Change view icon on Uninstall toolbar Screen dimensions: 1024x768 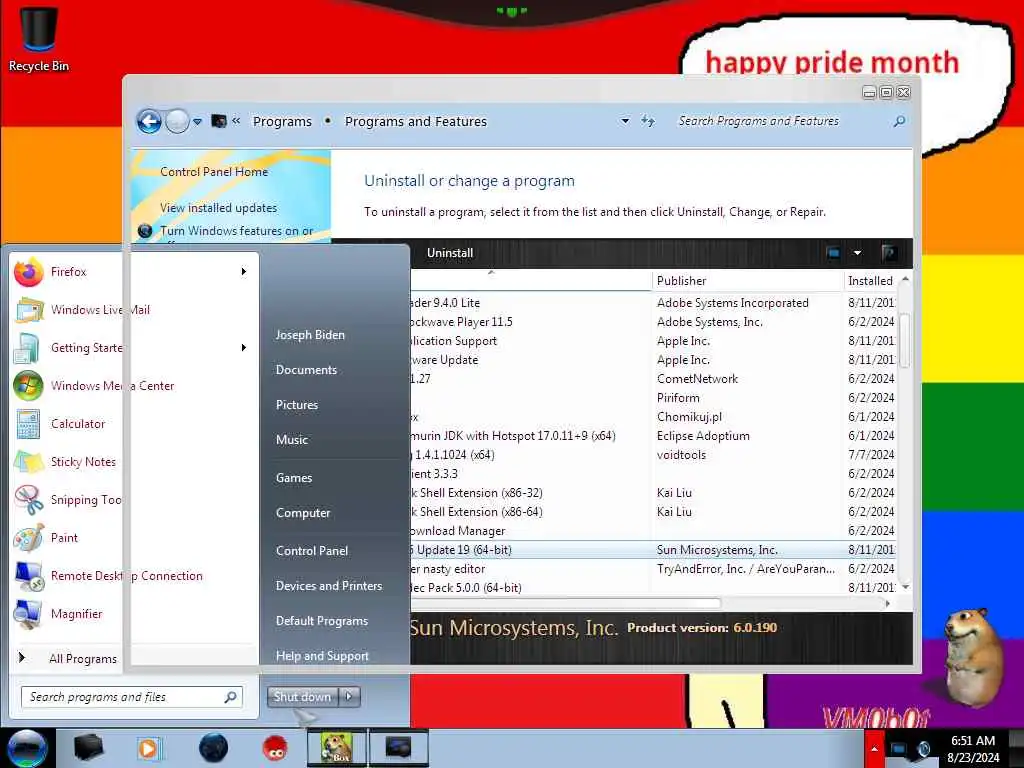click(833, 253)
